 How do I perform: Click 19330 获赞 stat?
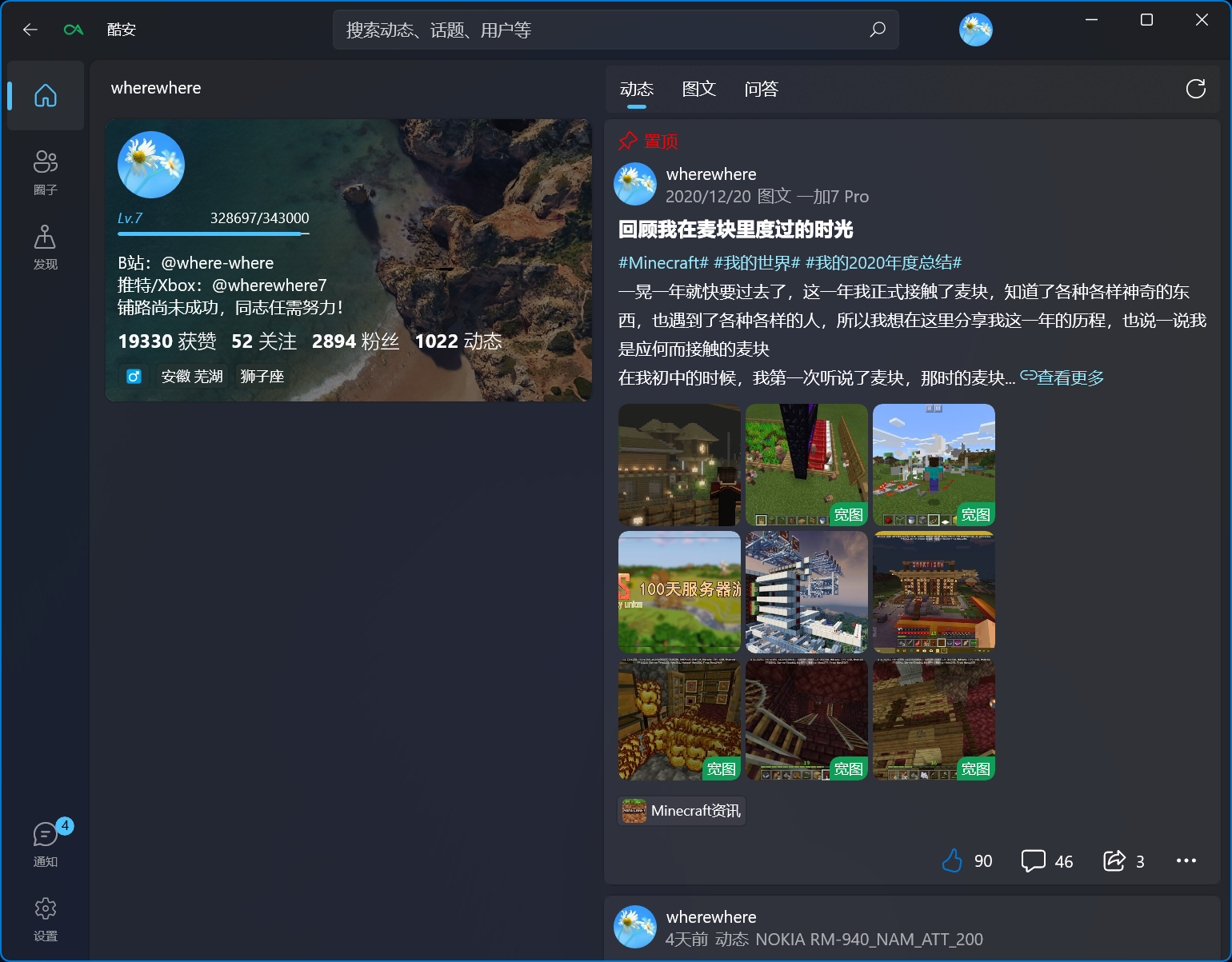pyautogui.click(x=167, y=341)
